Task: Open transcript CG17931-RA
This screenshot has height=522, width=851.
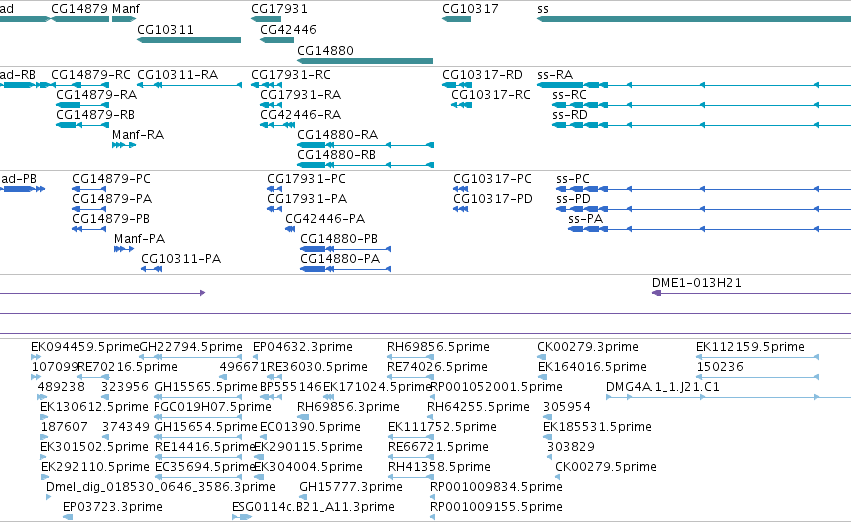Action: click(301, 94)
